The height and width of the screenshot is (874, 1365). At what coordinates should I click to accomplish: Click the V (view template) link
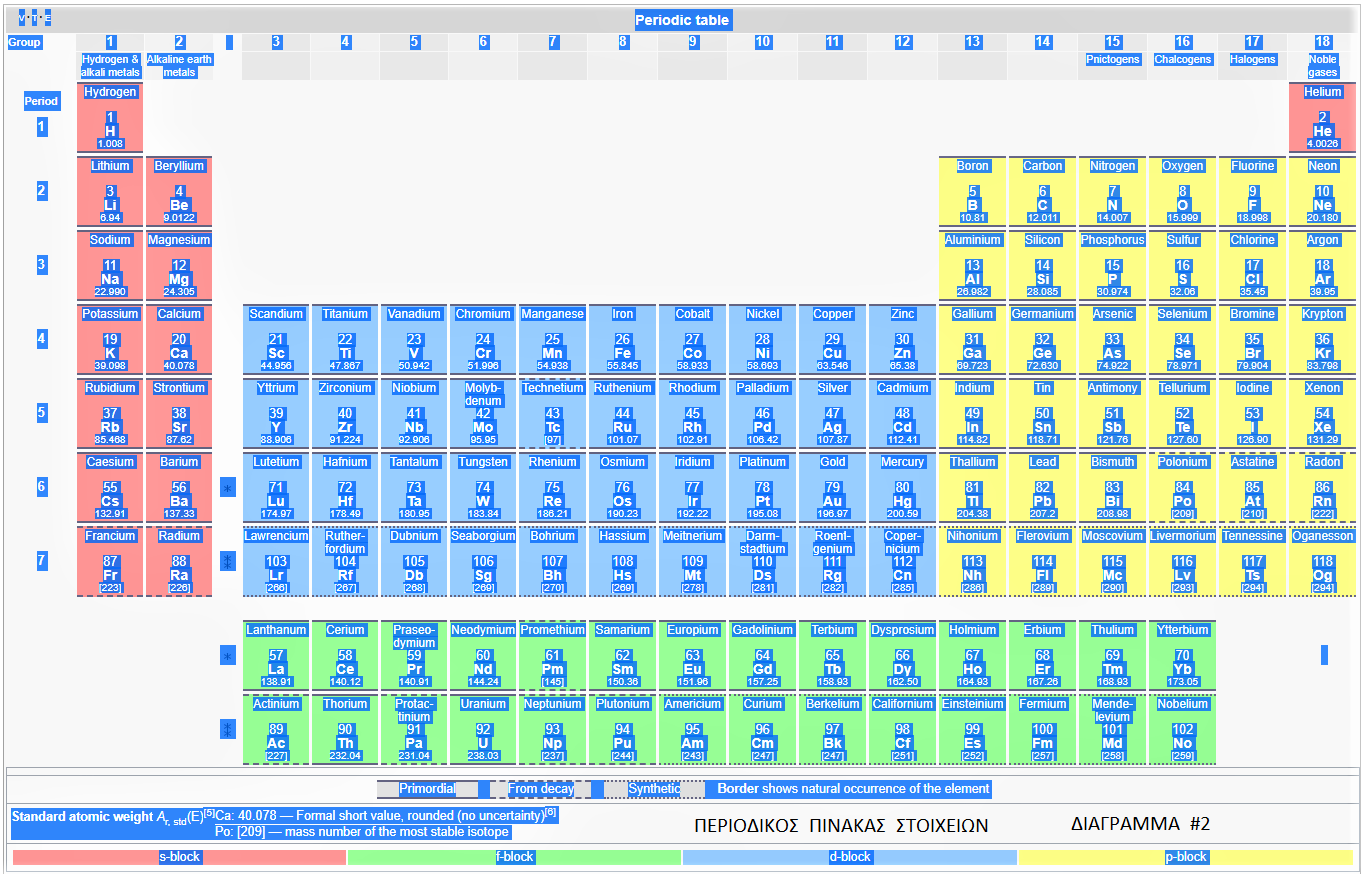point(22,19)
